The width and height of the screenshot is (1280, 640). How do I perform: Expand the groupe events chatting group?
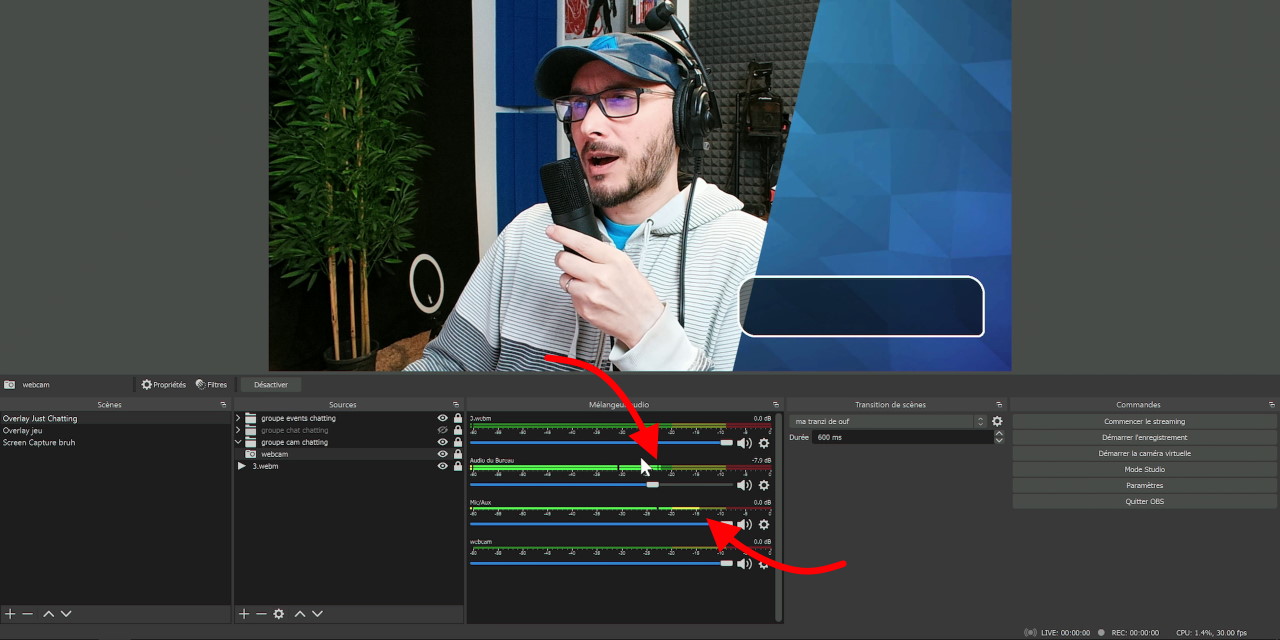(x=238, y=418)
